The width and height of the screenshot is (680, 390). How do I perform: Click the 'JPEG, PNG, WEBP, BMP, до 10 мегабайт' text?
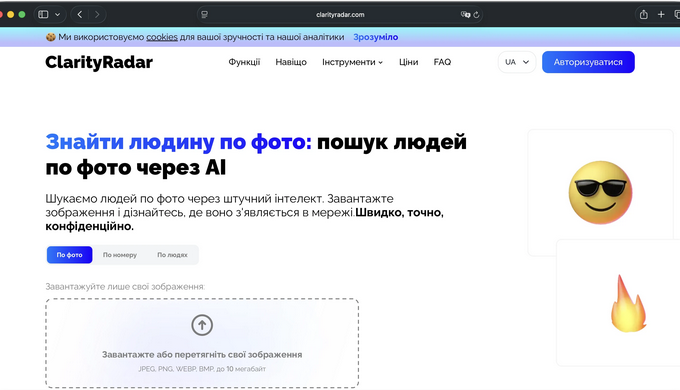(202, 369)
